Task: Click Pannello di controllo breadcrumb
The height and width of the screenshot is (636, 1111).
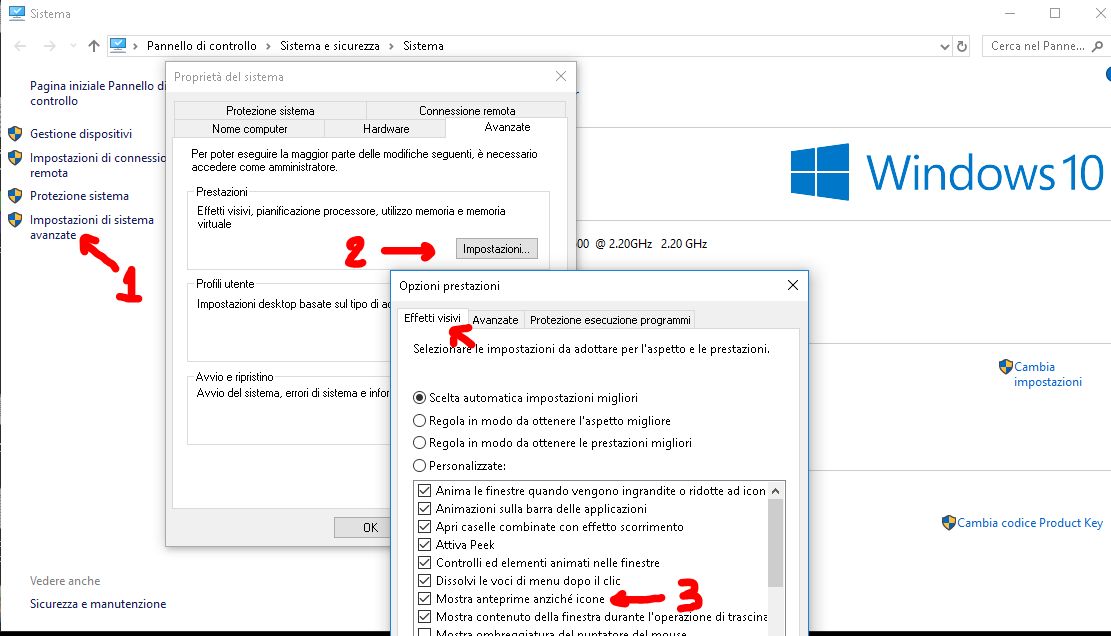Action: 202,46
